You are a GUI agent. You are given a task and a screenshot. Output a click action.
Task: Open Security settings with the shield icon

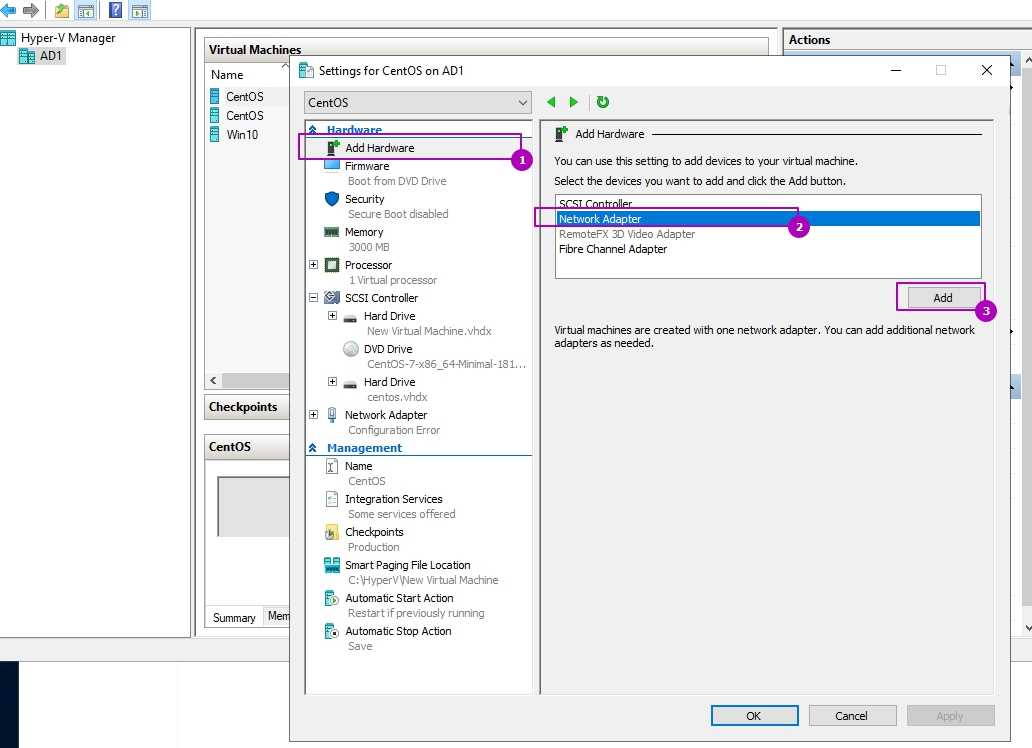click(333, 199)
